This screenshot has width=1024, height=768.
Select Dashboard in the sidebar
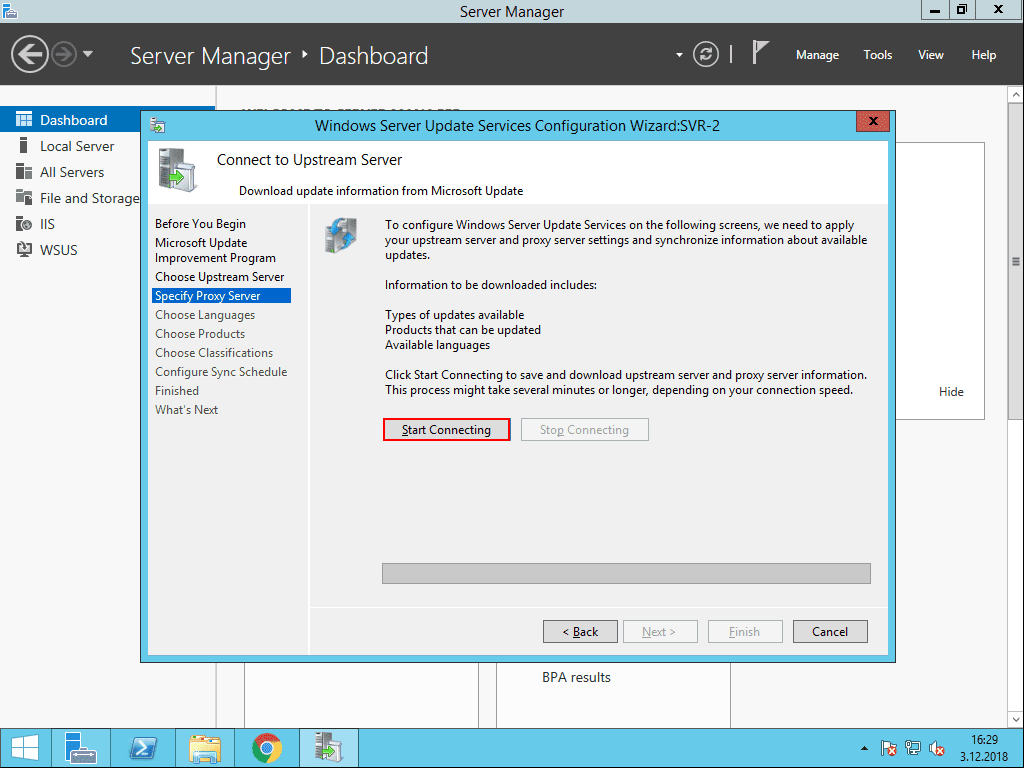click(x=71, y=120)
